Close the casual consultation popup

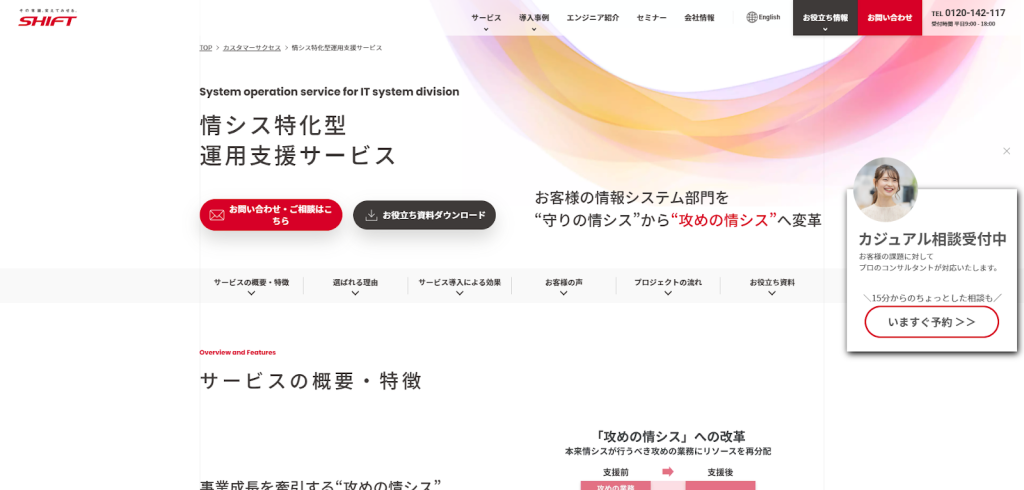pos(1006,151)
